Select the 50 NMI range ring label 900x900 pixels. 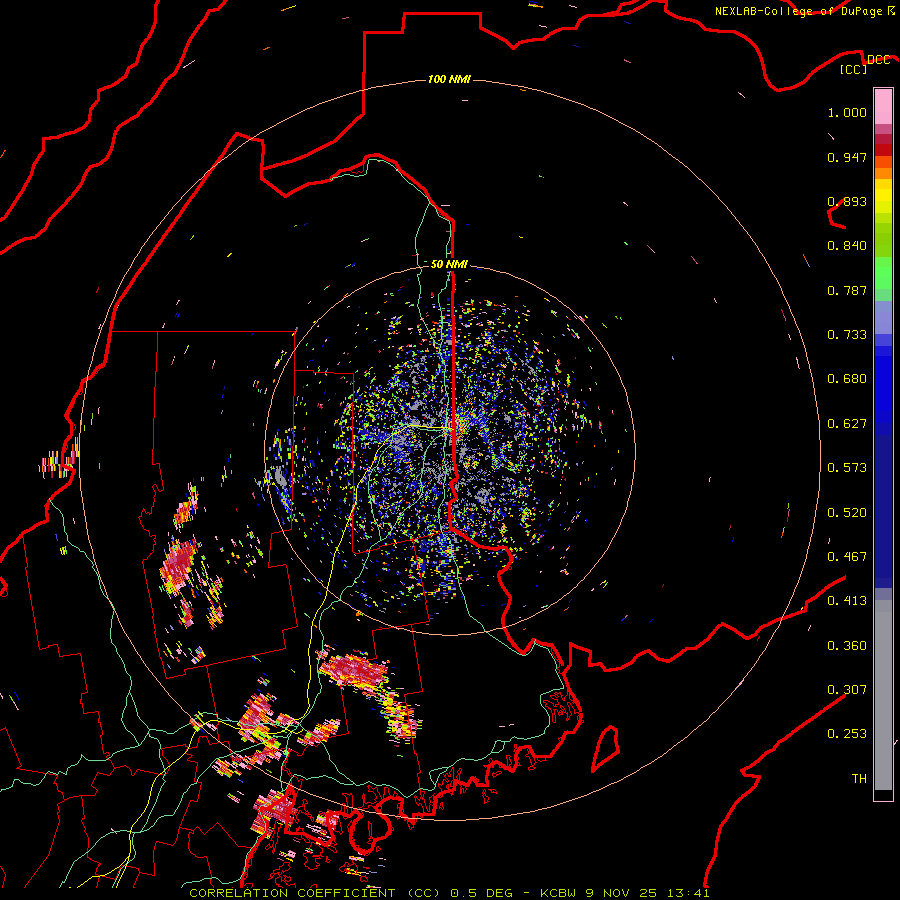coord(449,264)
